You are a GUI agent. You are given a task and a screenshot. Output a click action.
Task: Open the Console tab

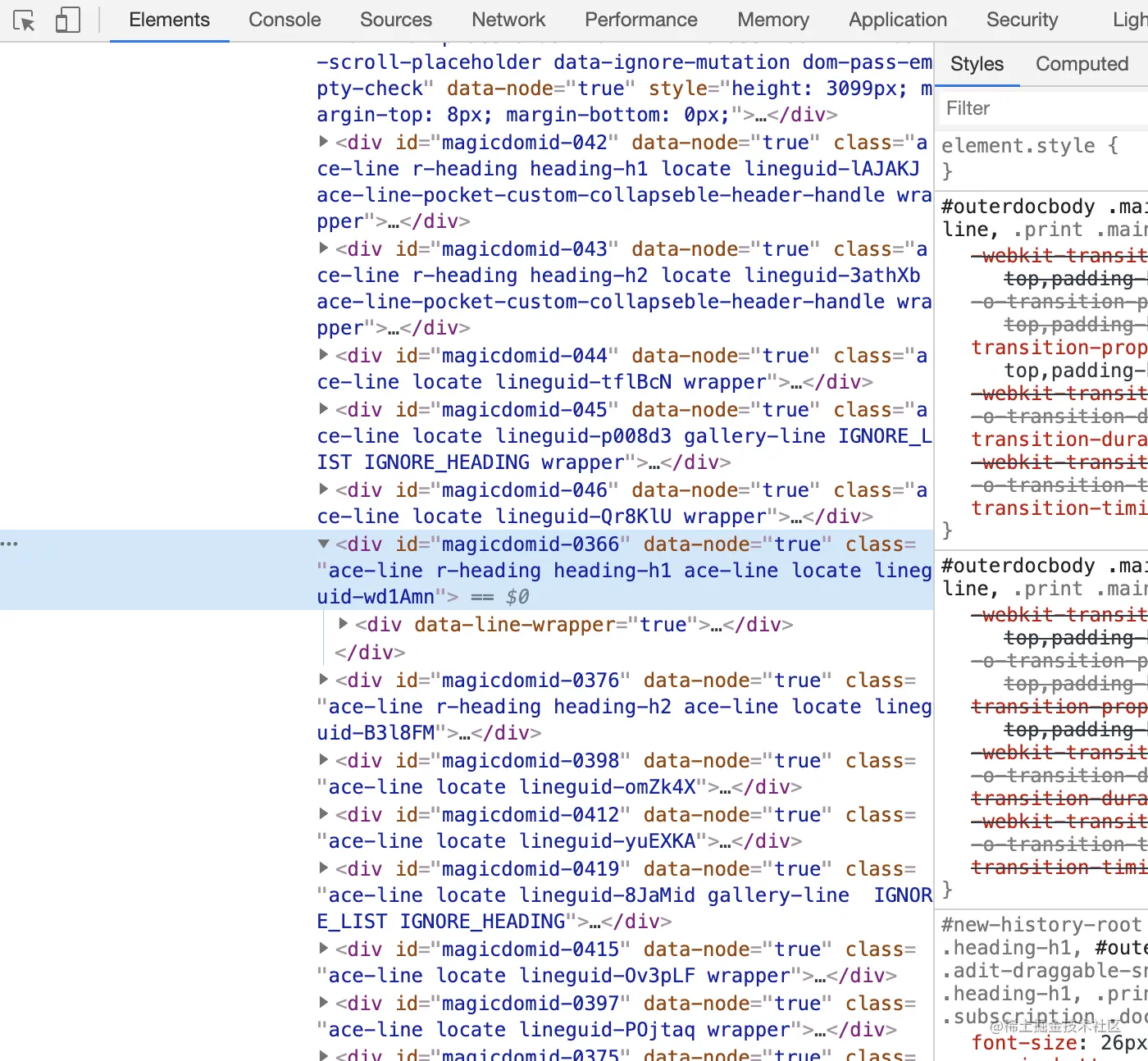click(285, 20)
